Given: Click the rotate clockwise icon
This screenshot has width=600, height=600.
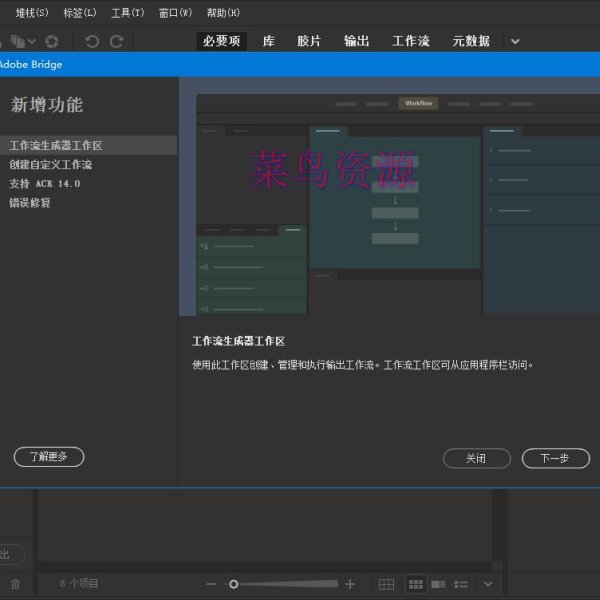Looking at the screenshot, I should pyautogui.click(x=117, y=41).
